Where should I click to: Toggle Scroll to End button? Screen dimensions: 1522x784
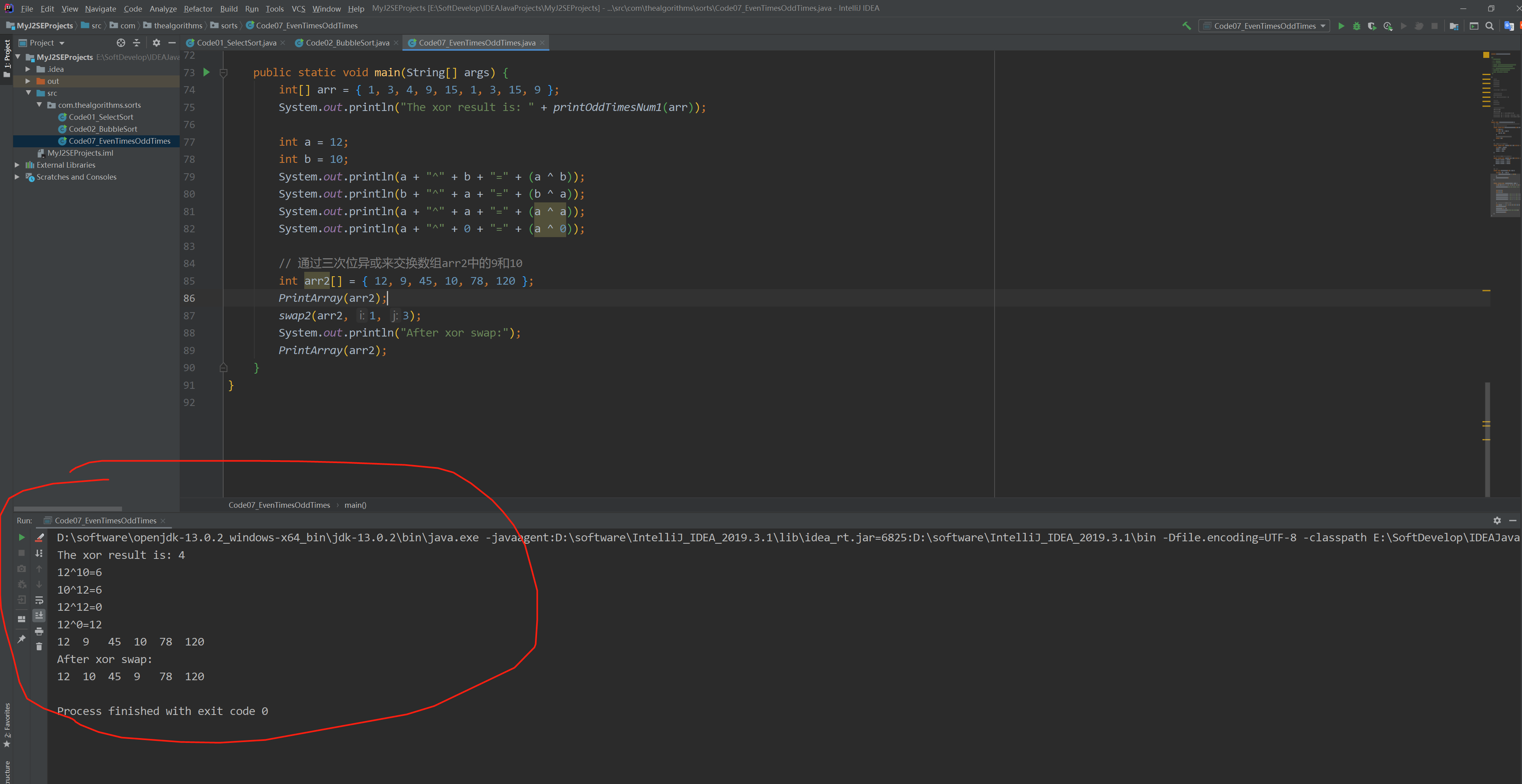coord(39,615)
